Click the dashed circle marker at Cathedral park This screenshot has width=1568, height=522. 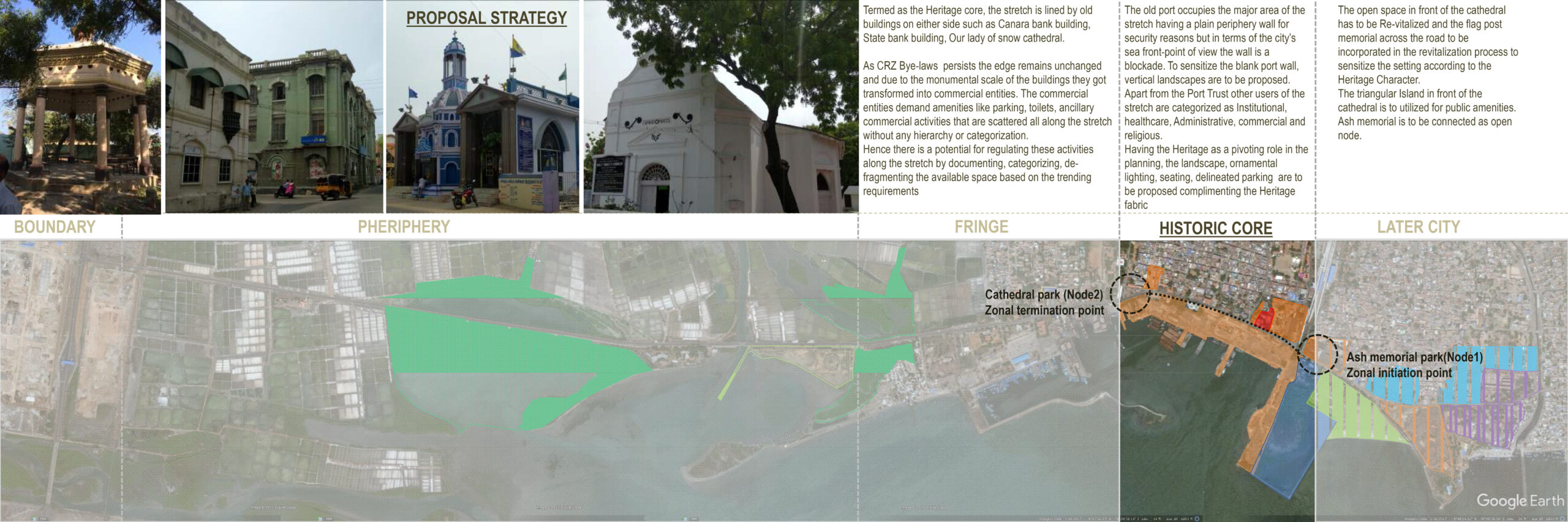coord(1130,294)
